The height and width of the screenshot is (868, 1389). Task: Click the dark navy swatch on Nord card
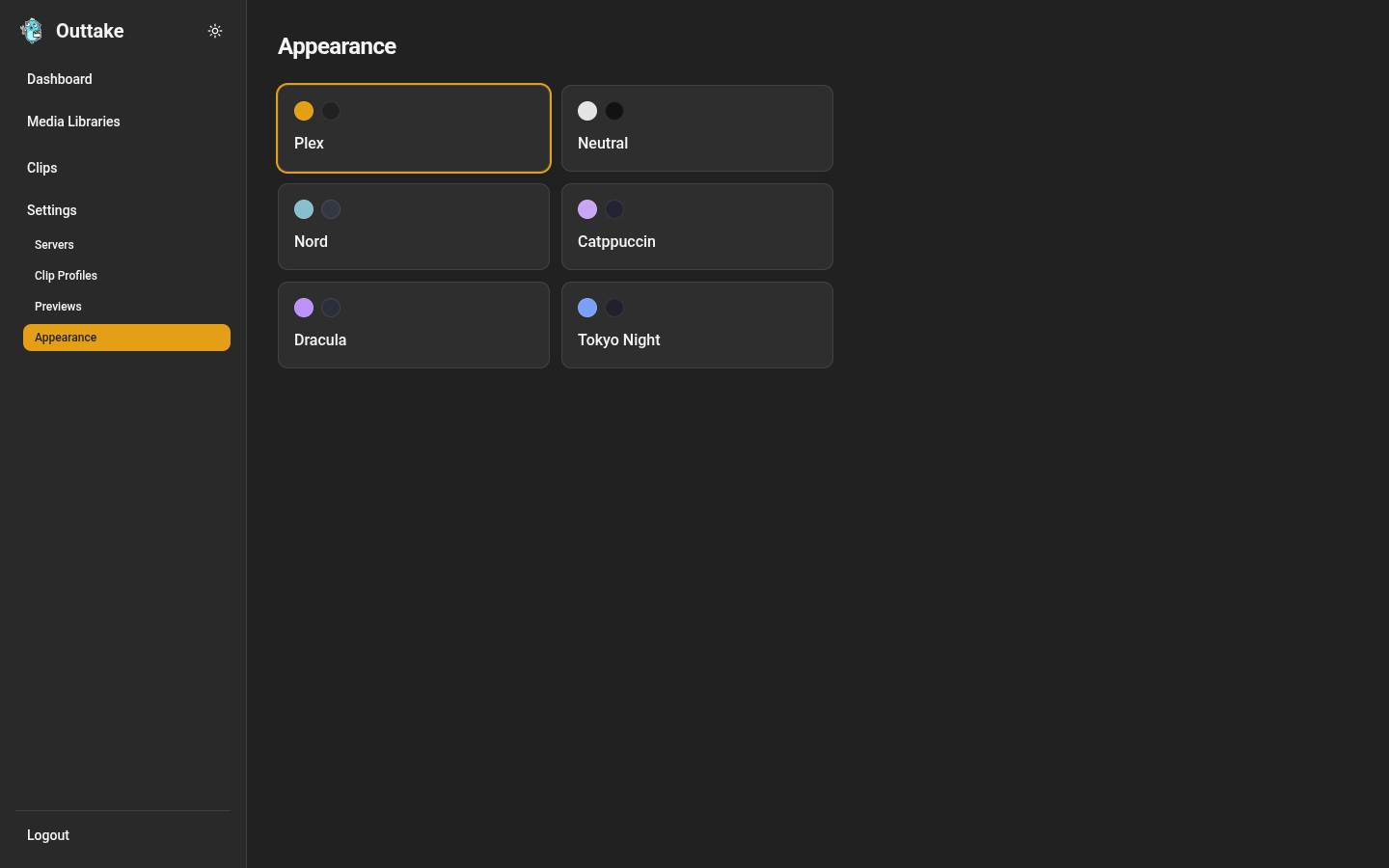click(331, 209)
